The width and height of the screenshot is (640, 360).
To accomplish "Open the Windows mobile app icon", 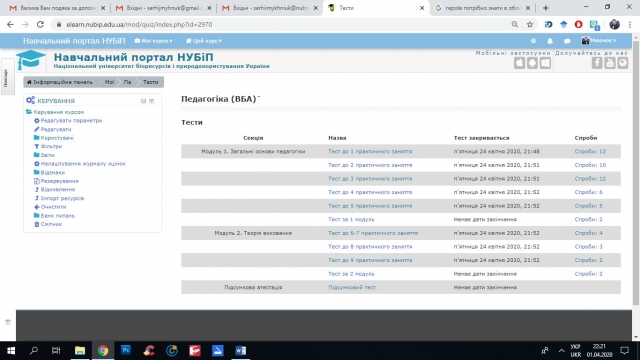I will [x=545, y=63].
